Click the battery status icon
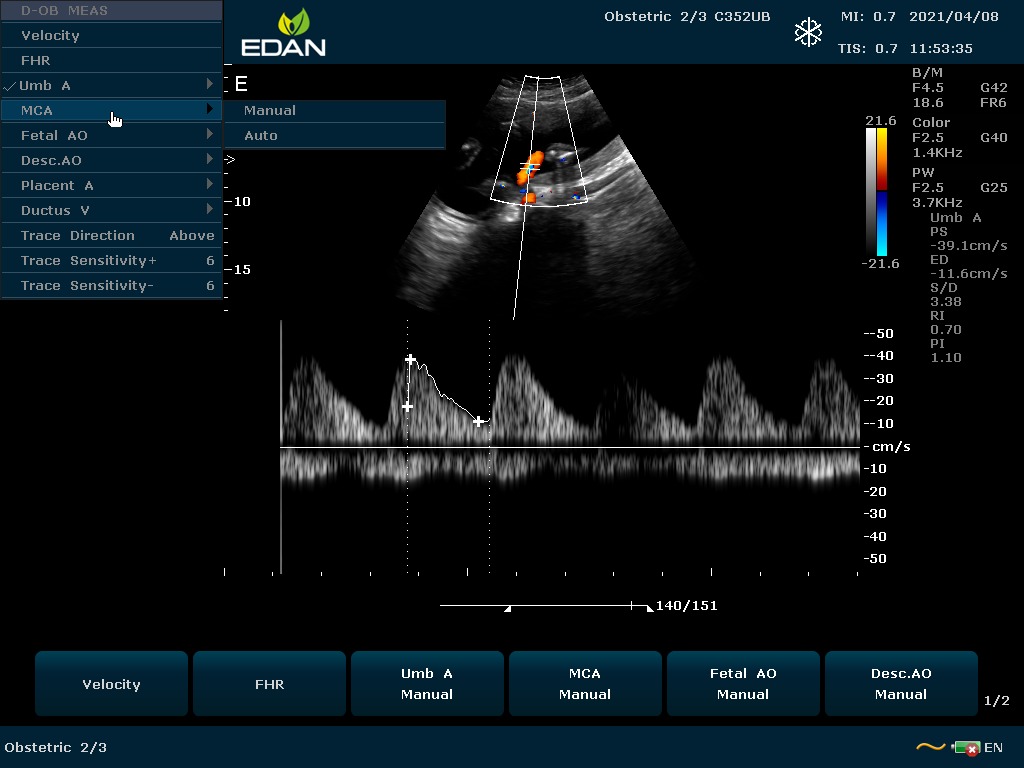1024x768 pixels. click(966, 748)
